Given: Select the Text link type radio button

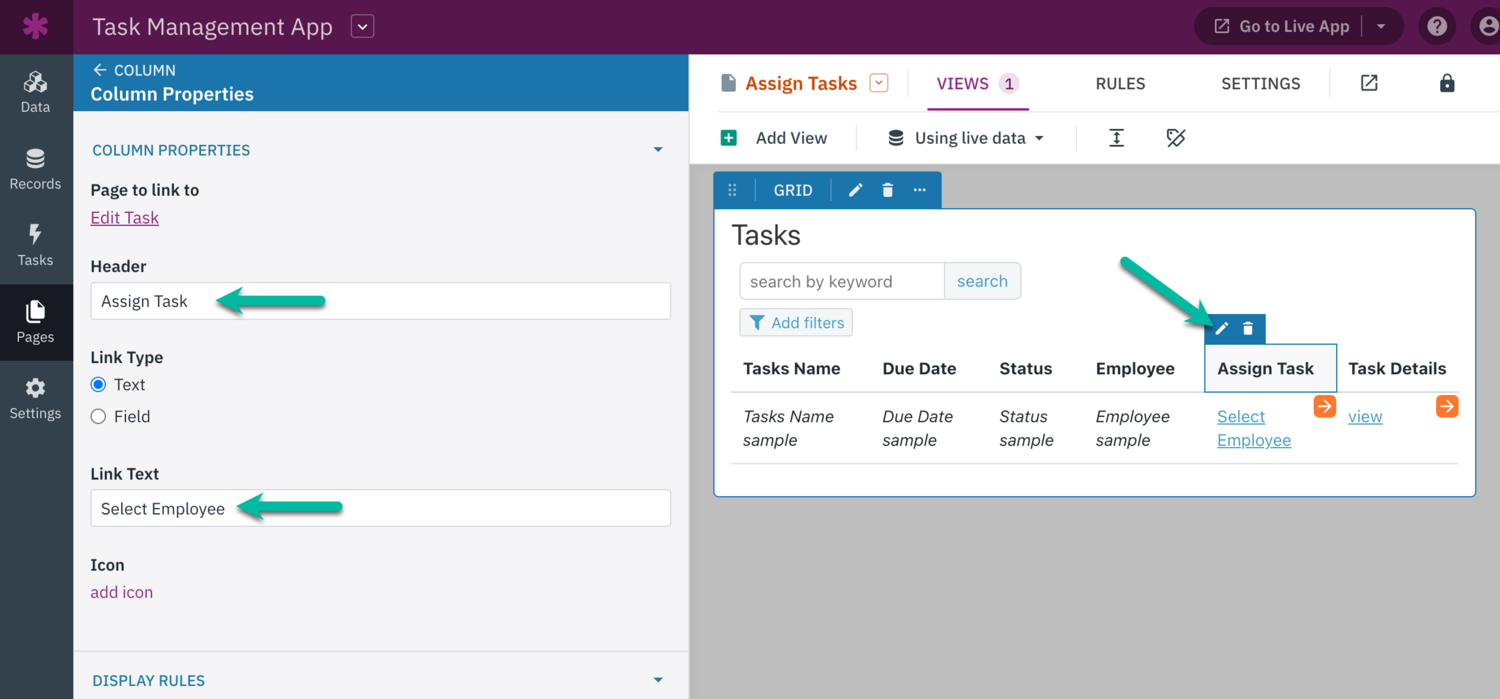Looking at the screenshot, I should tap(98, 385).
